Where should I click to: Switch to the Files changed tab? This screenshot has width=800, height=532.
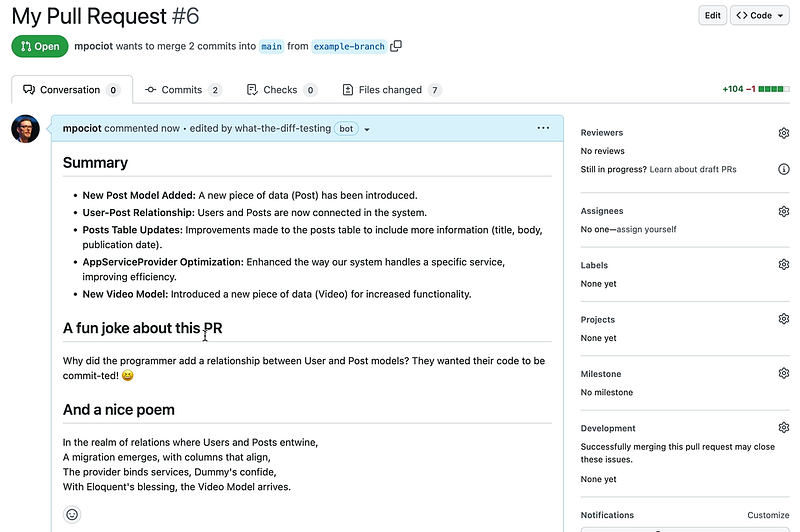coord(391,90)
